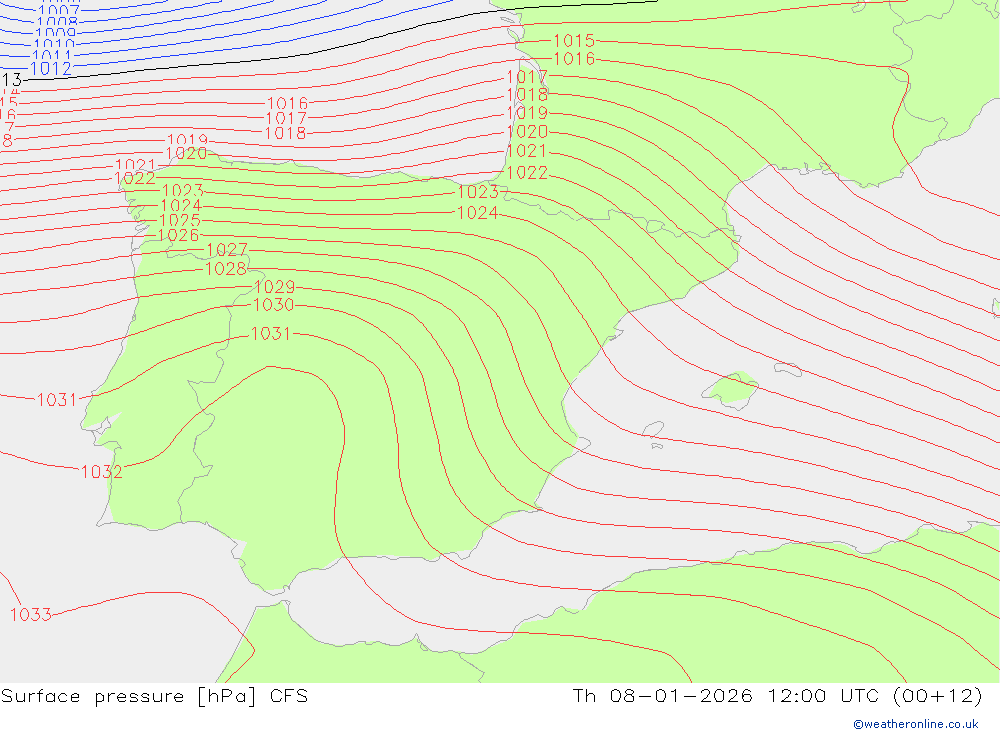The height and width of the screenshot is (733, 1000).
Task: Select the 1025 isobar label
Action: [x=180, y=221]
